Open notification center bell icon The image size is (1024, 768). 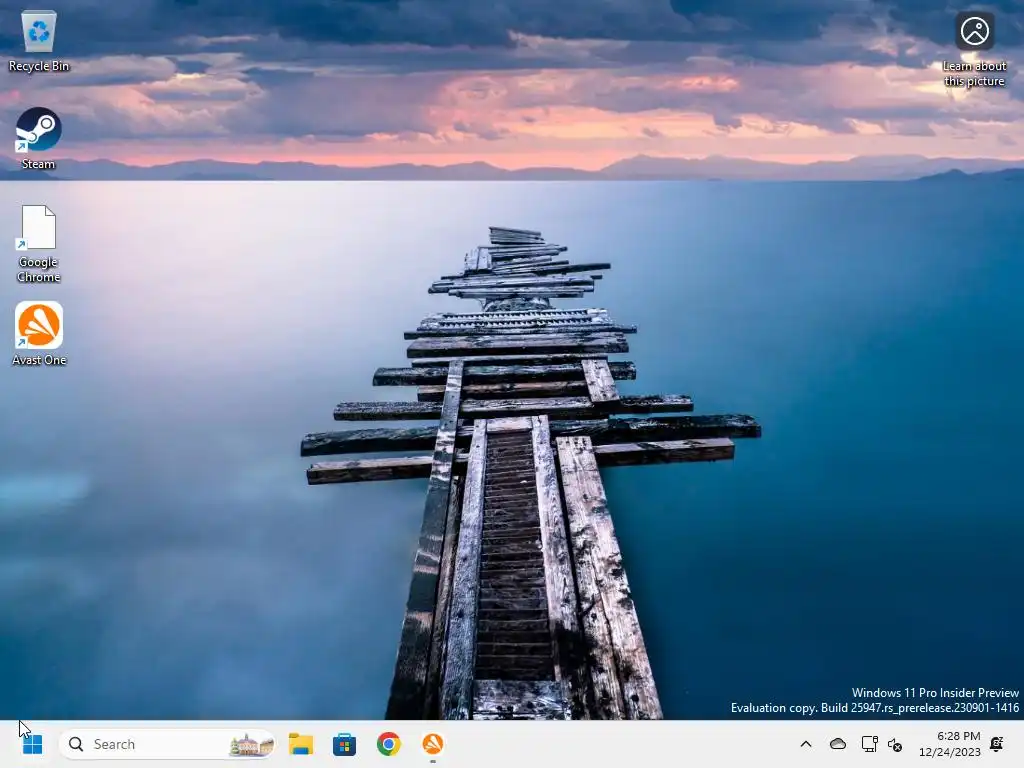(x=997, y=744)
